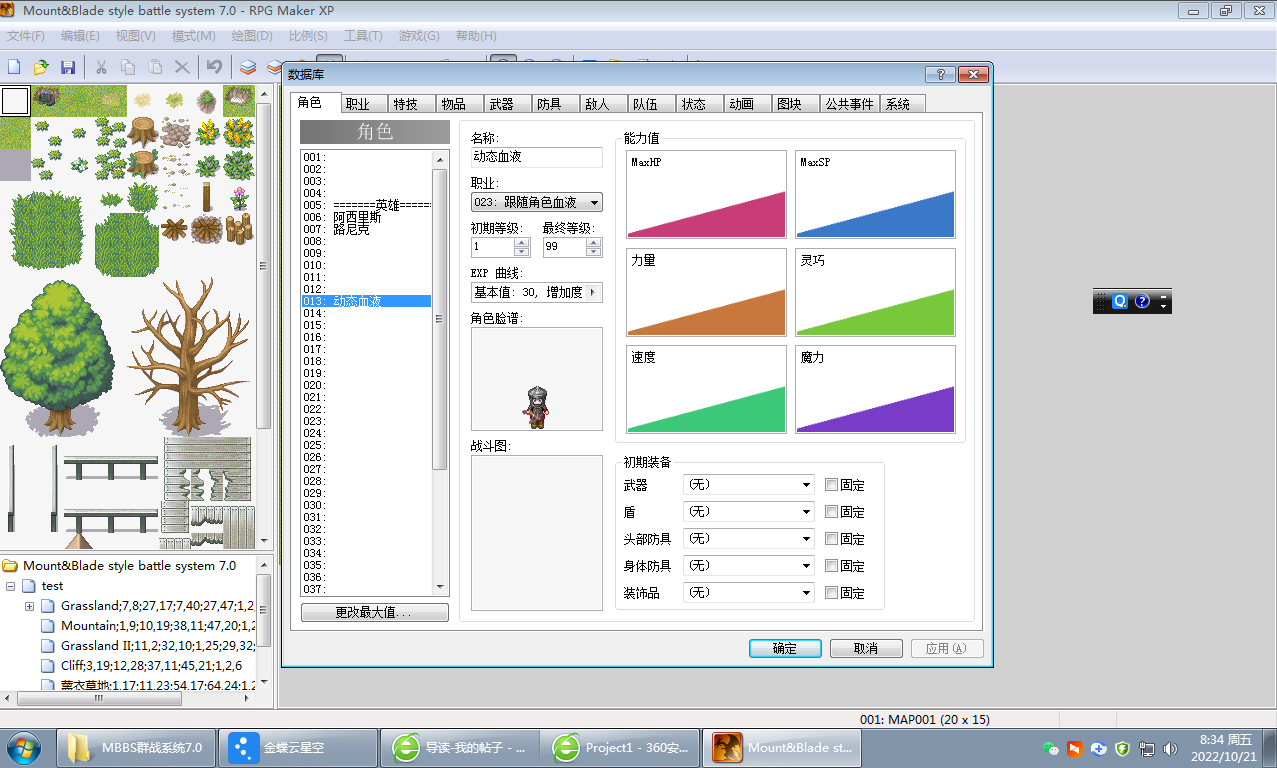Screen dimensions: 1277x768
Task: Click the help question mark icon on floating bar
Action: click(x=1143, y=301)
